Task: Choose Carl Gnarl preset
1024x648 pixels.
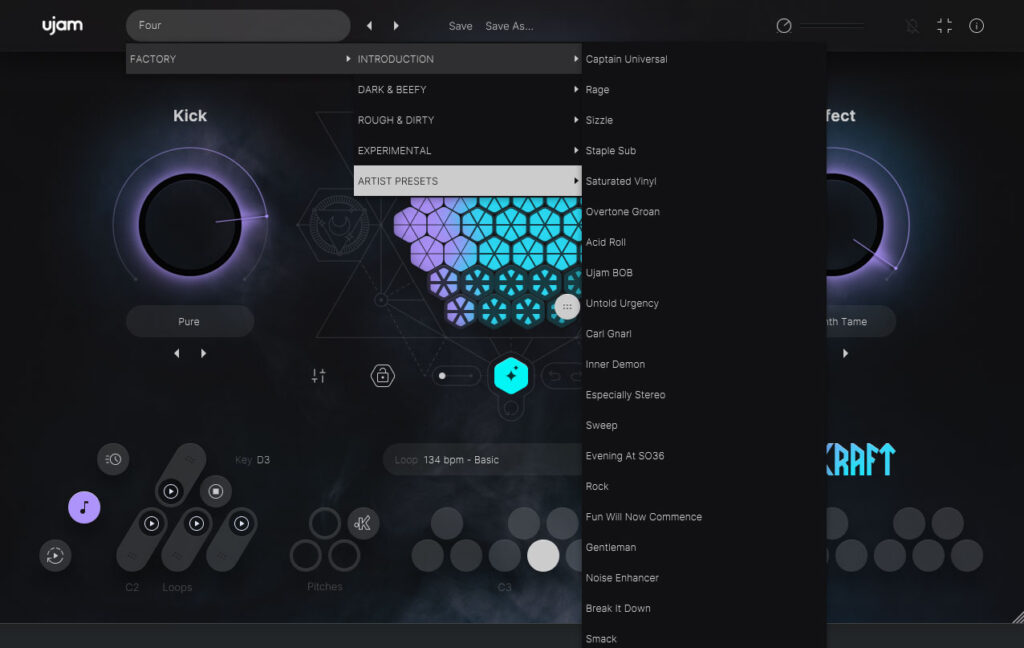Action: click(x=704, y=334)
